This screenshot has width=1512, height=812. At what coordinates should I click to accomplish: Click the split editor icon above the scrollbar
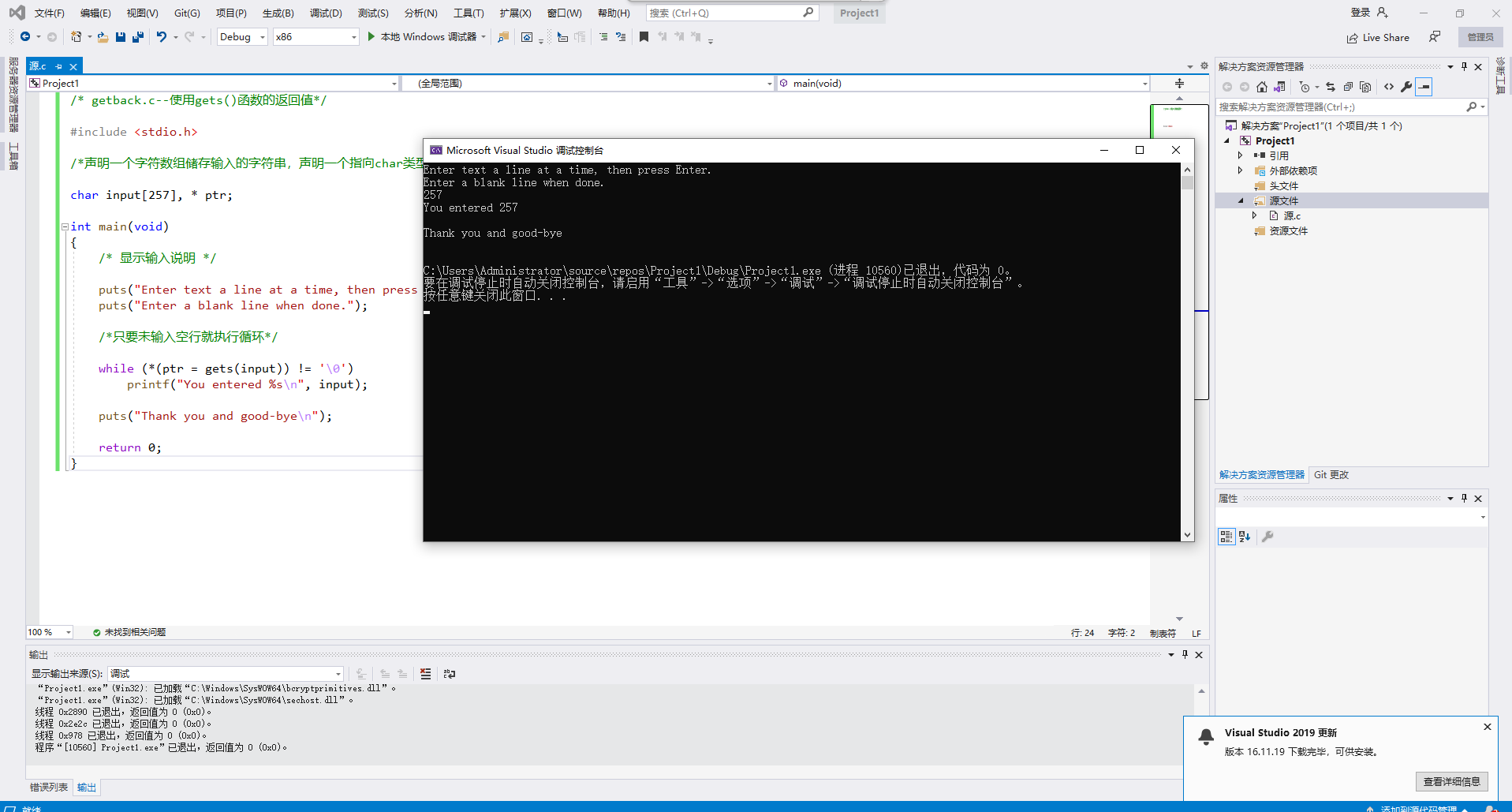click(1179, 83)
